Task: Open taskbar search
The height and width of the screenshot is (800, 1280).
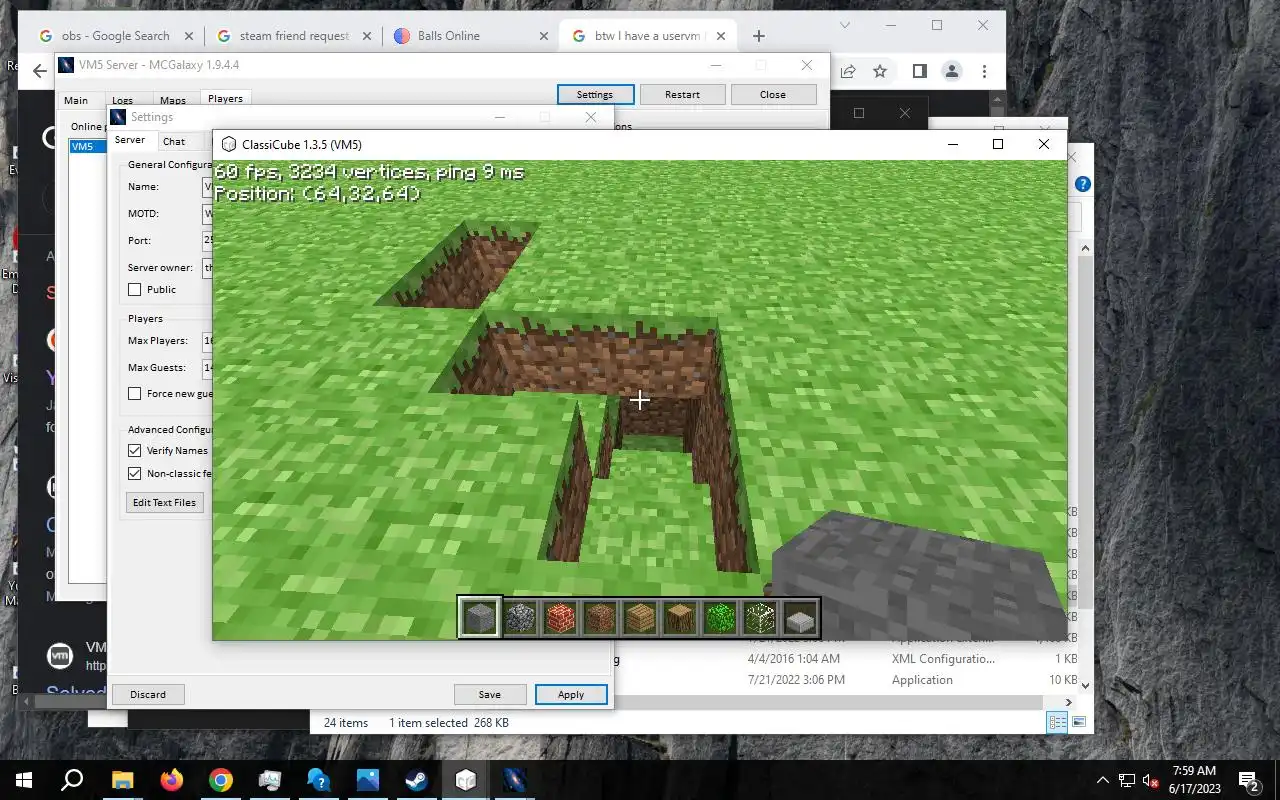Action: pos(72,780)
